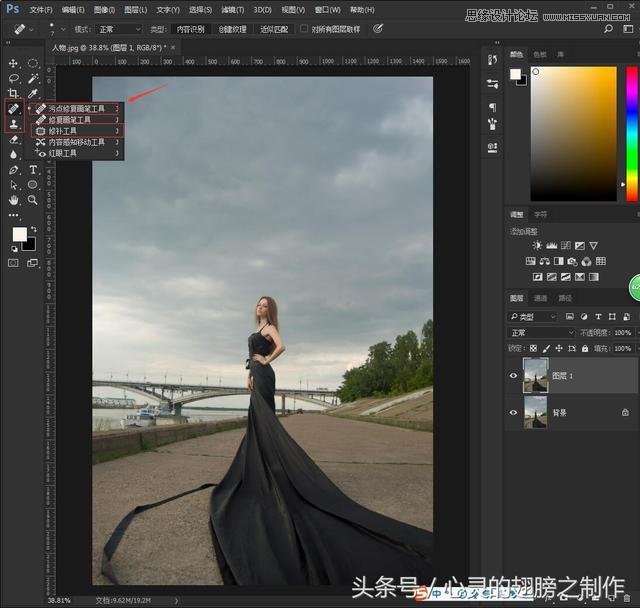640x608 pixels.
Task: Select the Lasso tool
Action: click(14, 78)
